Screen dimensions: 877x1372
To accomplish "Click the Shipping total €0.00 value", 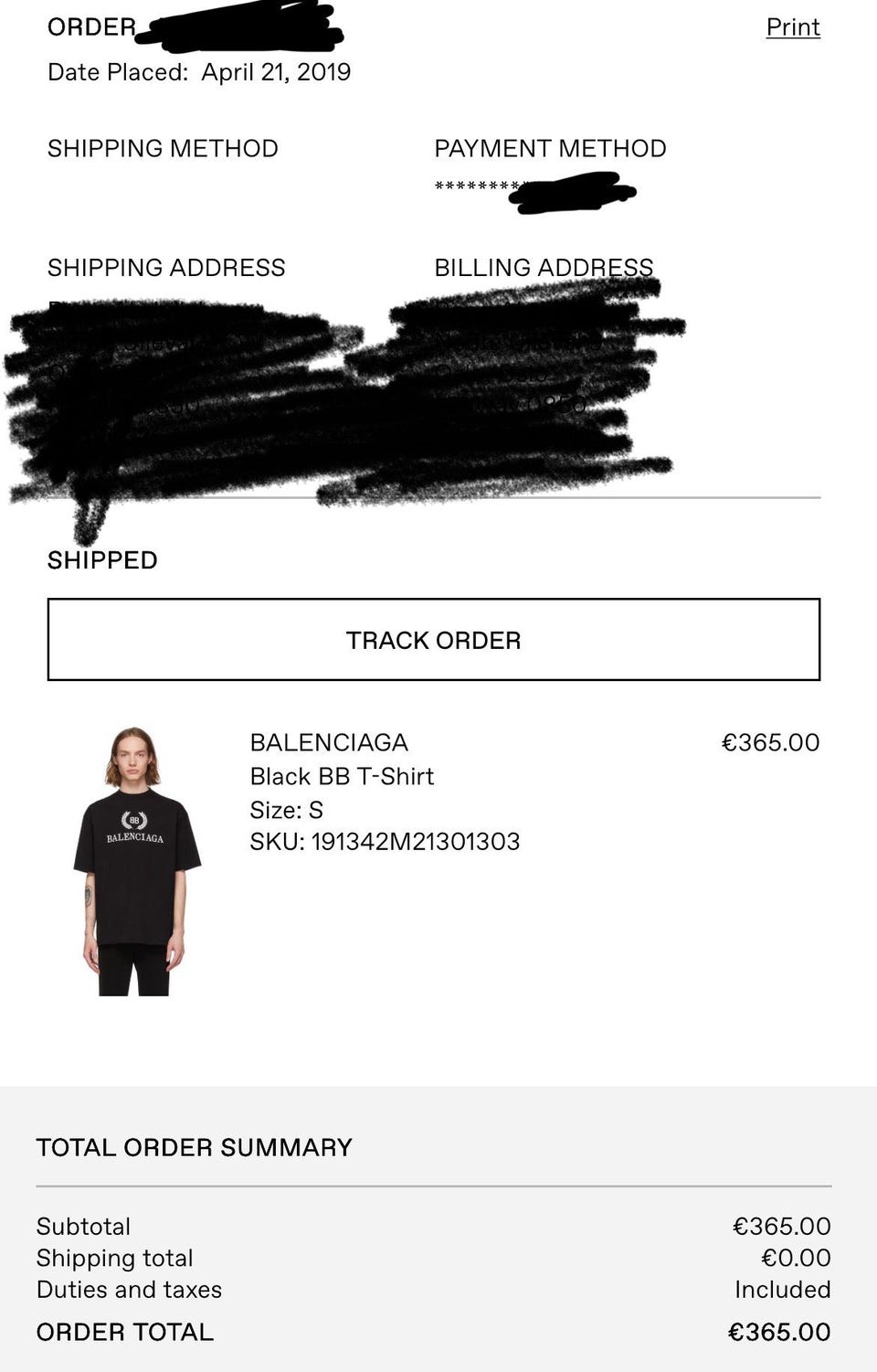I will point(795,1258).
